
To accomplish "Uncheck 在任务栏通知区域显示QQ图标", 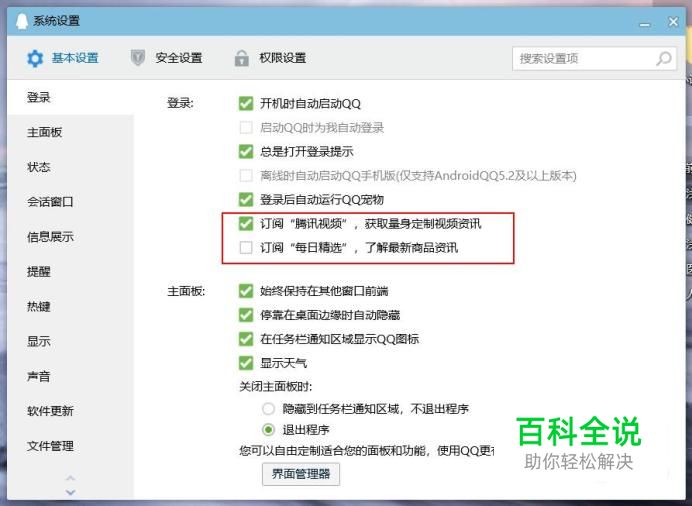I will [246, 339].
